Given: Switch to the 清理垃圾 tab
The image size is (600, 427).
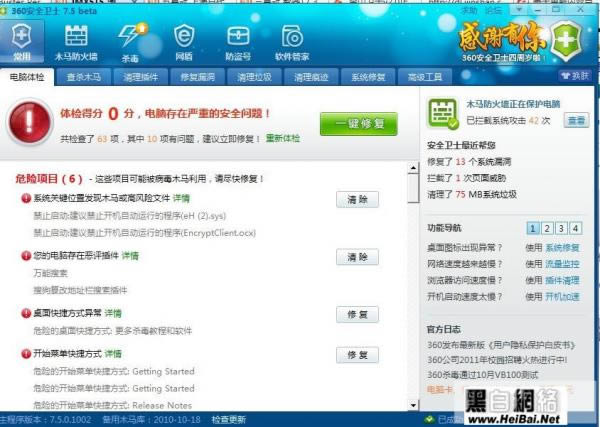Looking at the screenshot, I should 254,77.
